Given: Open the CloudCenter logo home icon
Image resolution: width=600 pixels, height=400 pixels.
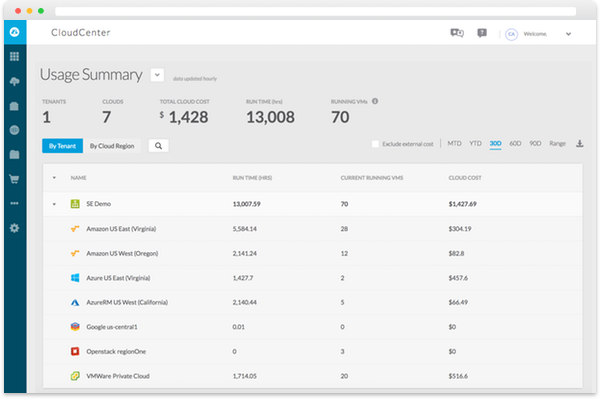Looking at the screenshot, I should pyautogui.click(x=15, y=32).
